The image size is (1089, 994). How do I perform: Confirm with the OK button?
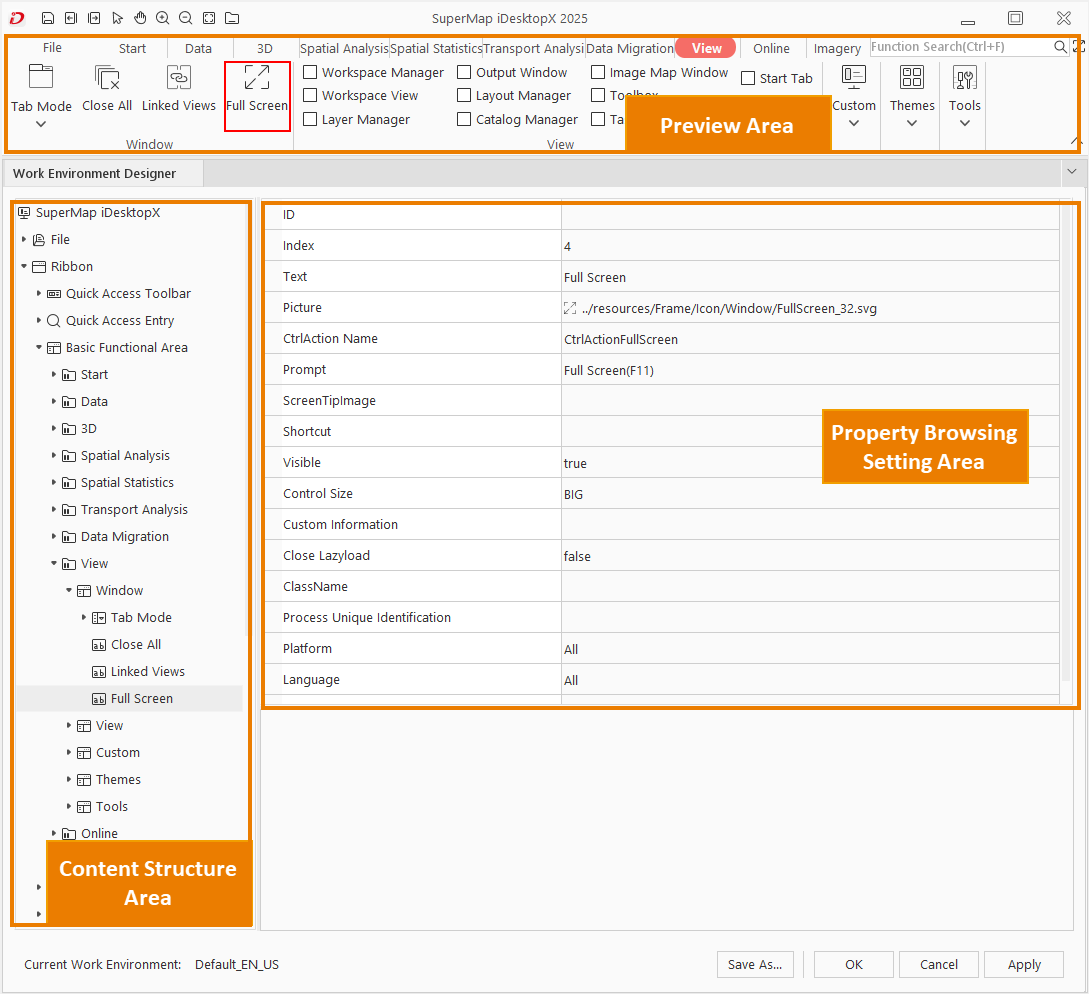coord(854,964)
